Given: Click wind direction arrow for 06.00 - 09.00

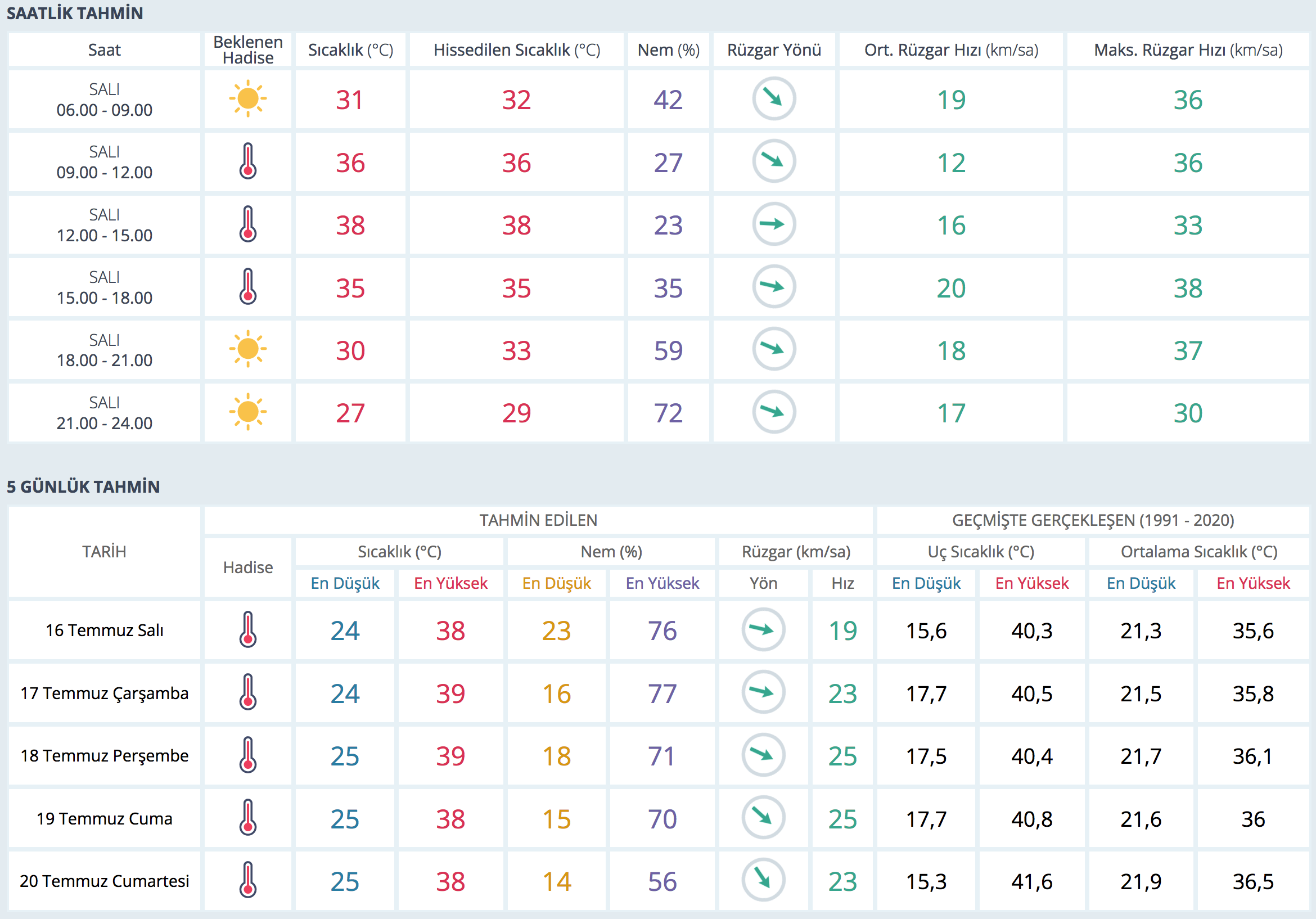Looking at the screenshot, I should [774, 98].
